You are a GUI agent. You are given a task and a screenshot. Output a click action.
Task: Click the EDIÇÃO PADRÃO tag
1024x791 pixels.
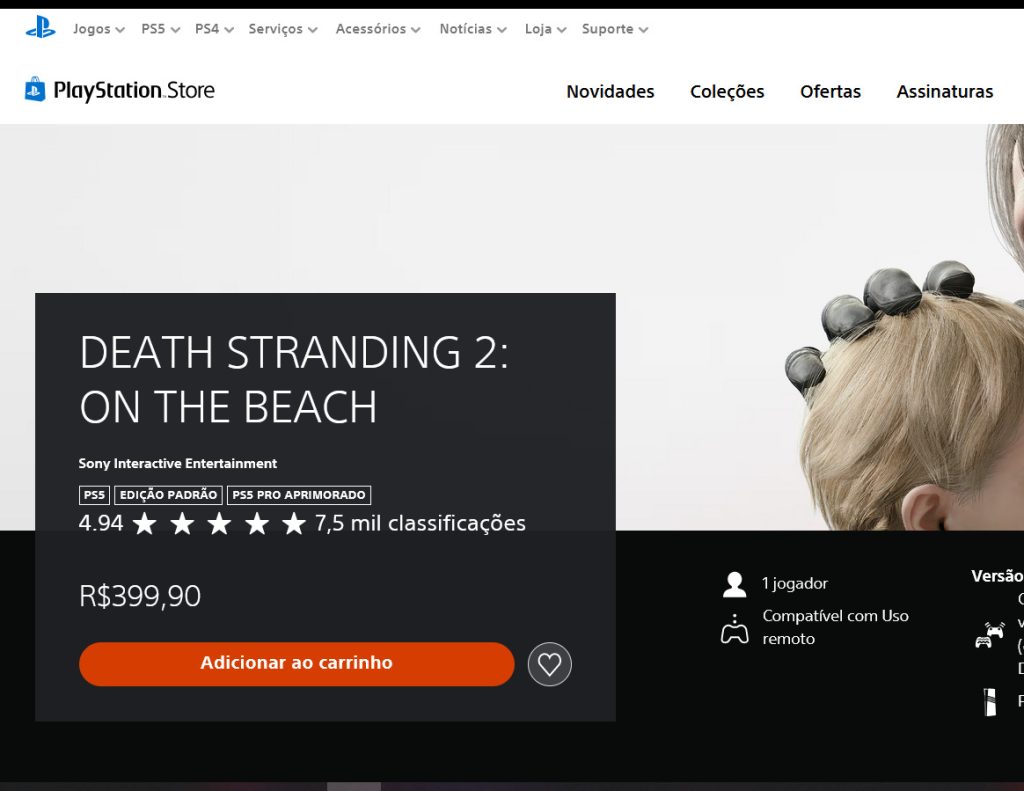[168, 495]
